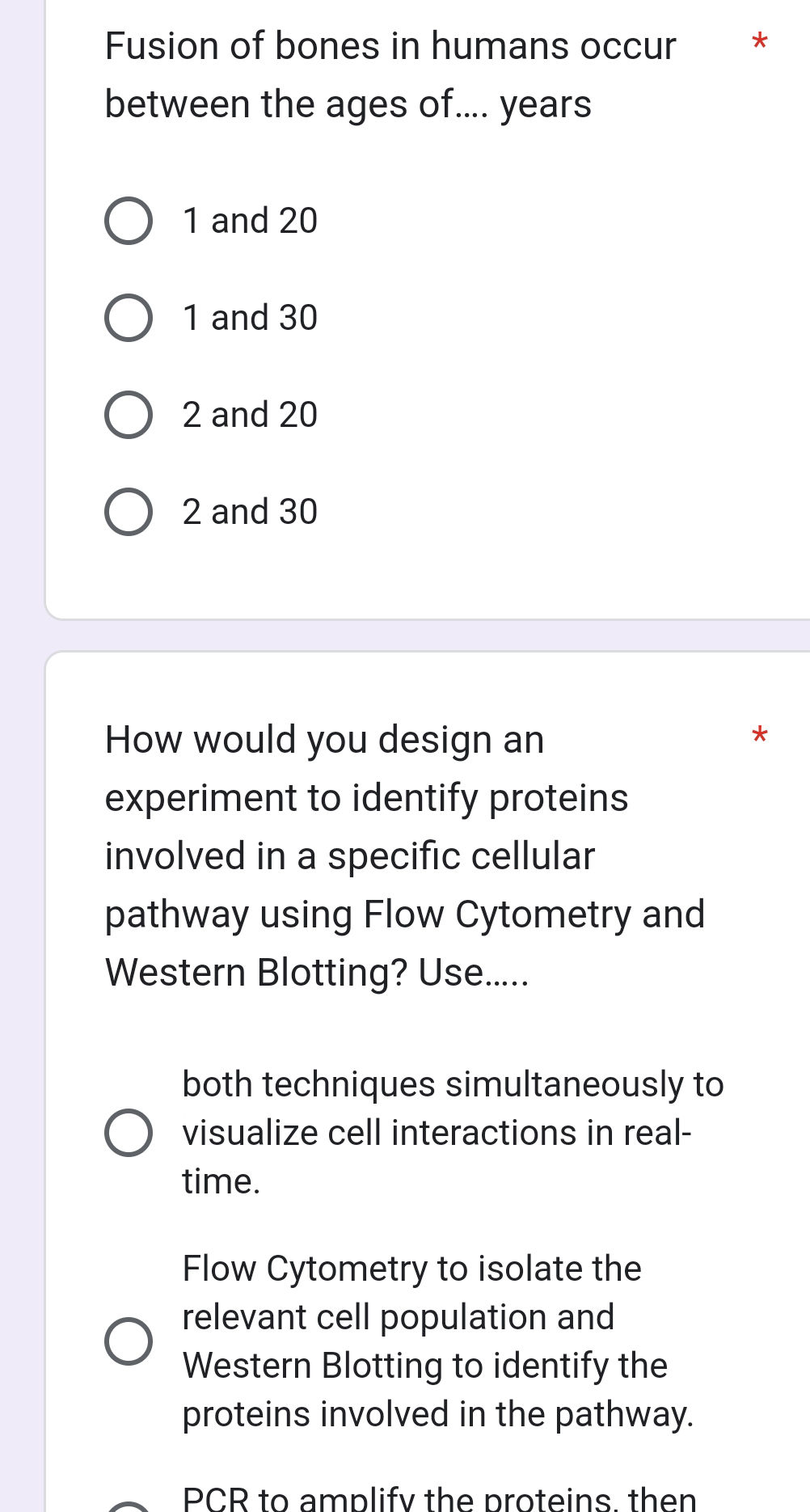Click the "visualize cell interactions in real-time" option text

[x=437, y=1133]
